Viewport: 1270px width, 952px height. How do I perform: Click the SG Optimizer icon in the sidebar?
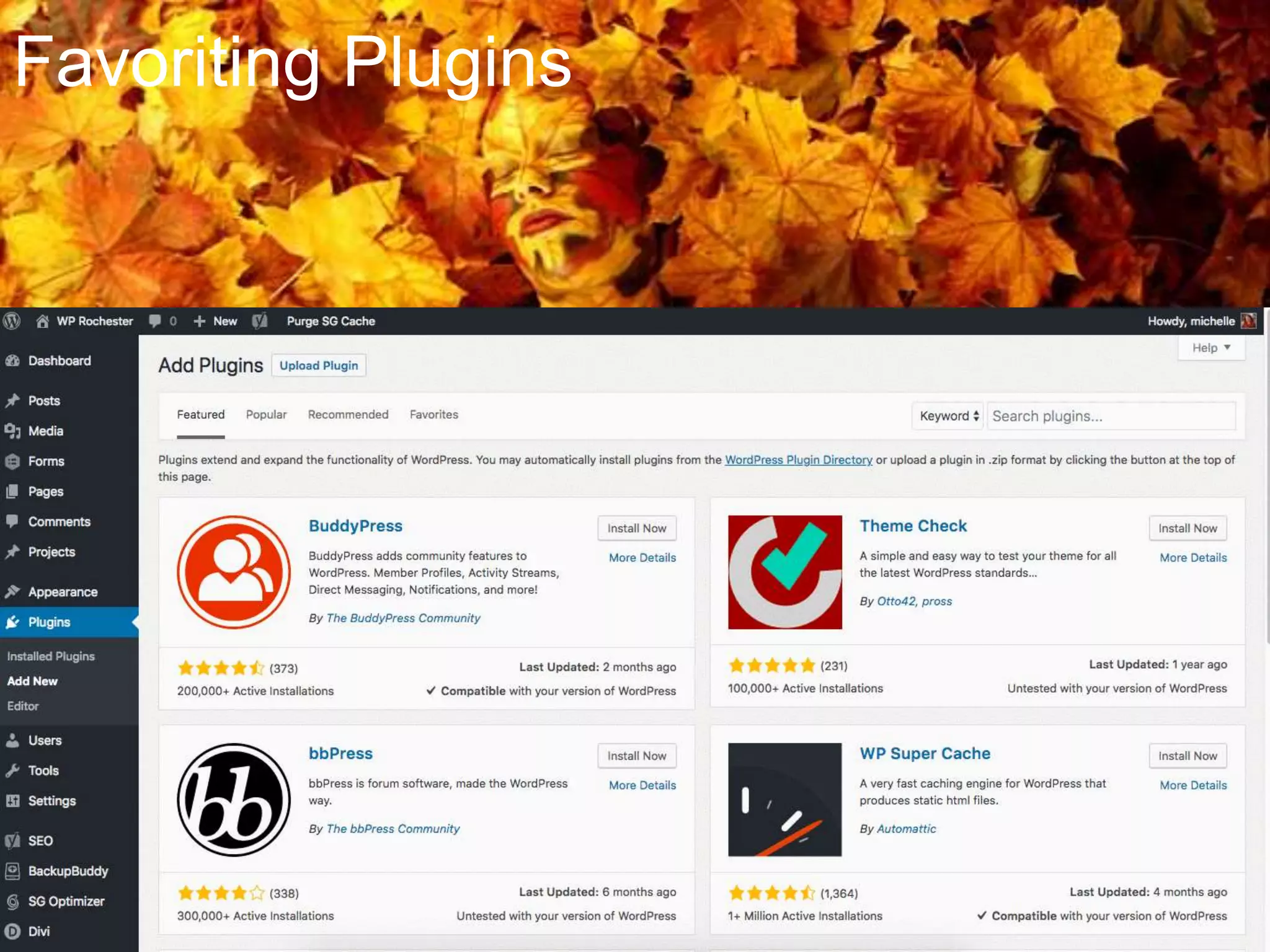12,901
